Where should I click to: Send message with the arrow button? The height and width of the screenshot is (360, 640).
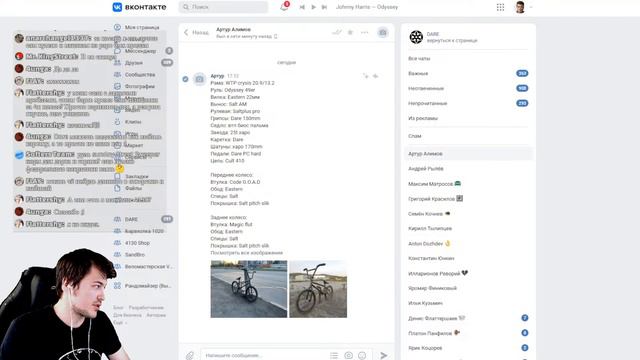[384, 356]
